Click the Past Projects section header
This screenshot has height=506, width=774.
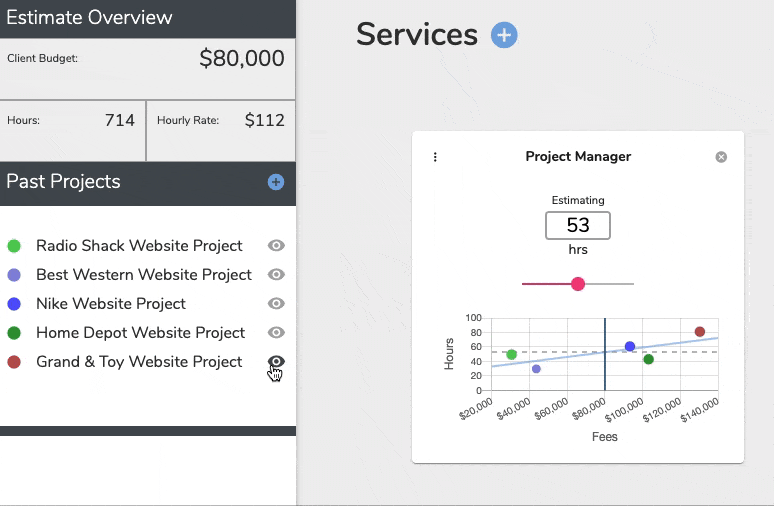tap(64, 182)
